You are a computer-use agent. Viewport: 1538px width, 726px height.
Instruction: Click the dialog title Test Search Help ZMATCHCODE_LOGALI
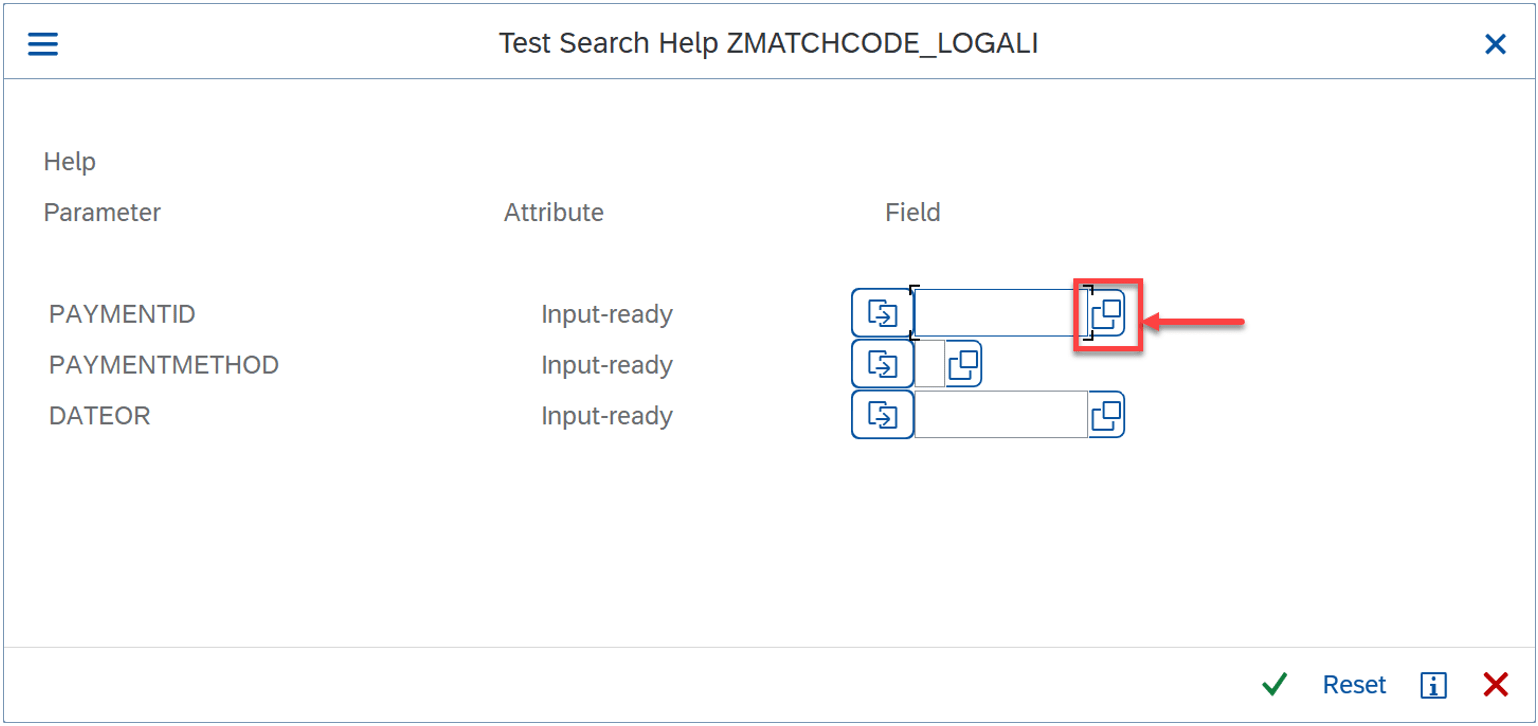coord(768,43)
